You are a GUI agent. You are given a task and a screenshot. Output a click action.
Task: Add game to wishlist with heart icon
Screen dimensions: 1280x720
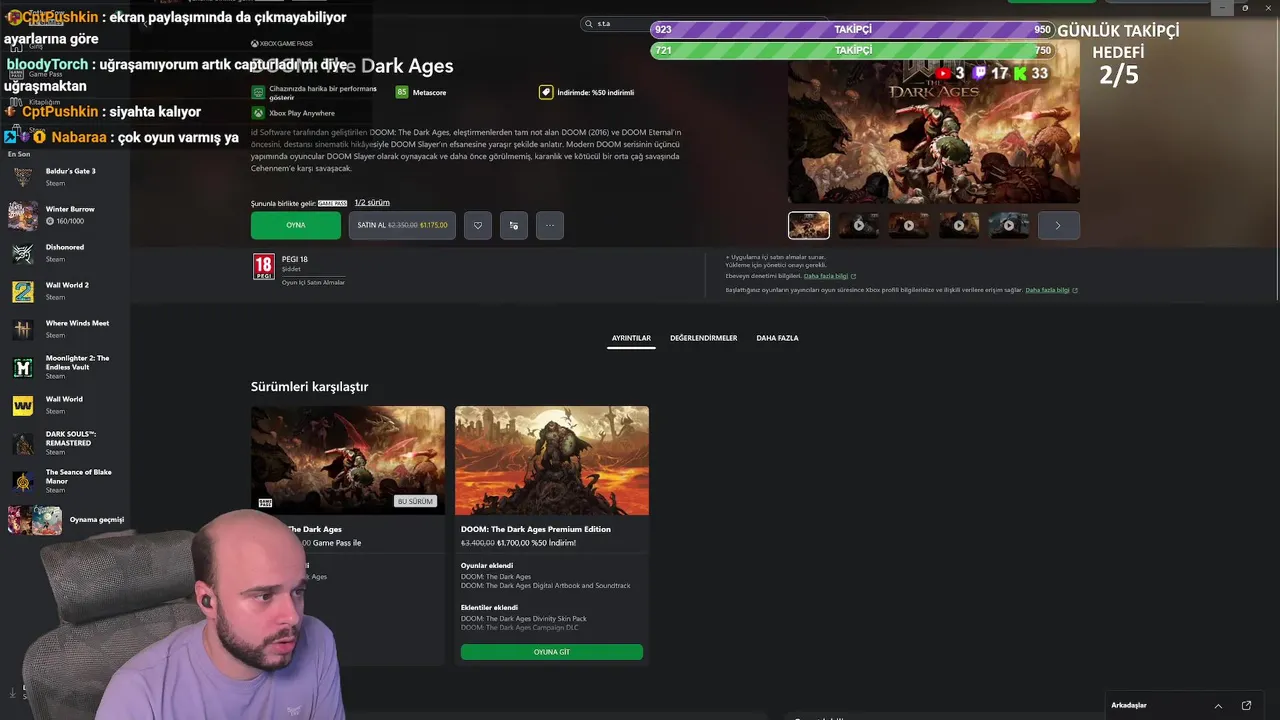478,225
